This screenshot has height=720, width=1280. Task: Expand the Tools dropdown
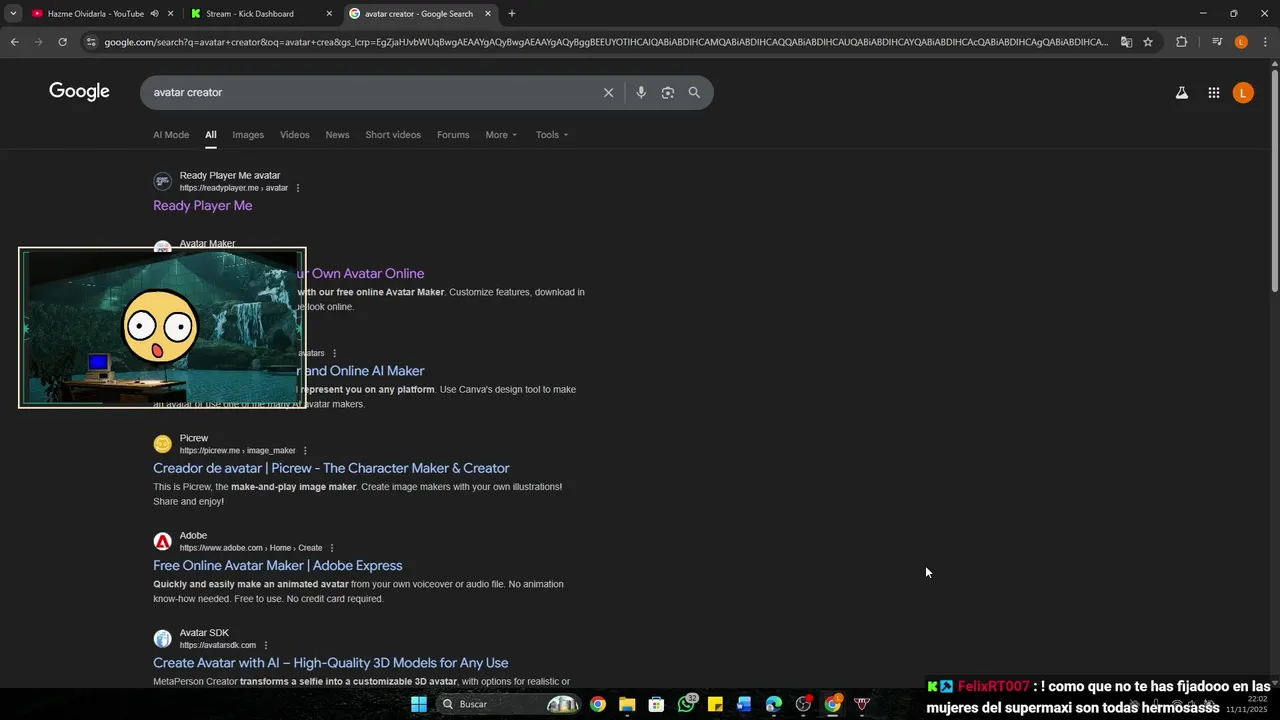click(552, 135)
